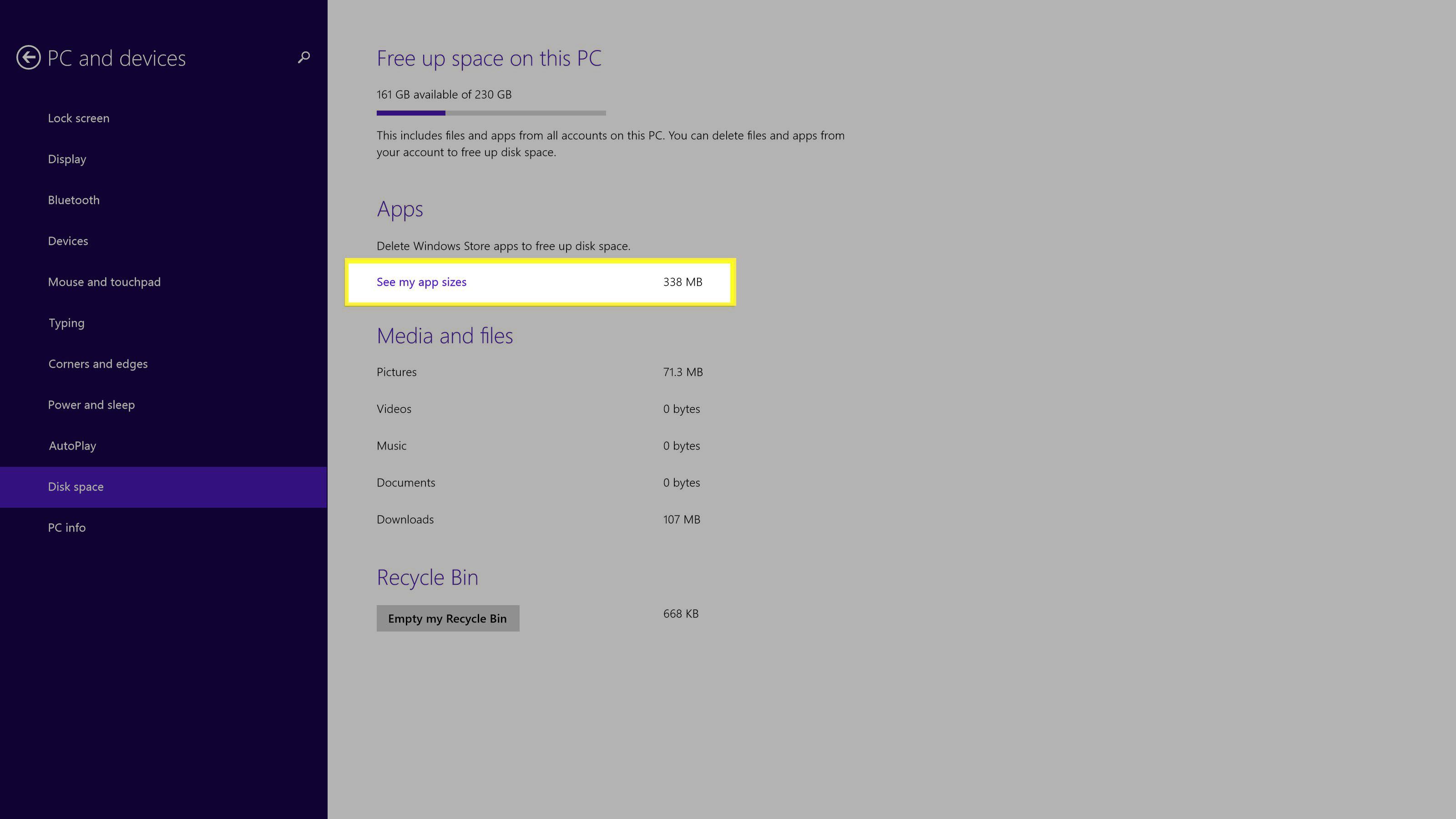The image size is (1456, 819).
Task: Click the Documents row label
Action: pyautogui.click(x=406, y=483)
